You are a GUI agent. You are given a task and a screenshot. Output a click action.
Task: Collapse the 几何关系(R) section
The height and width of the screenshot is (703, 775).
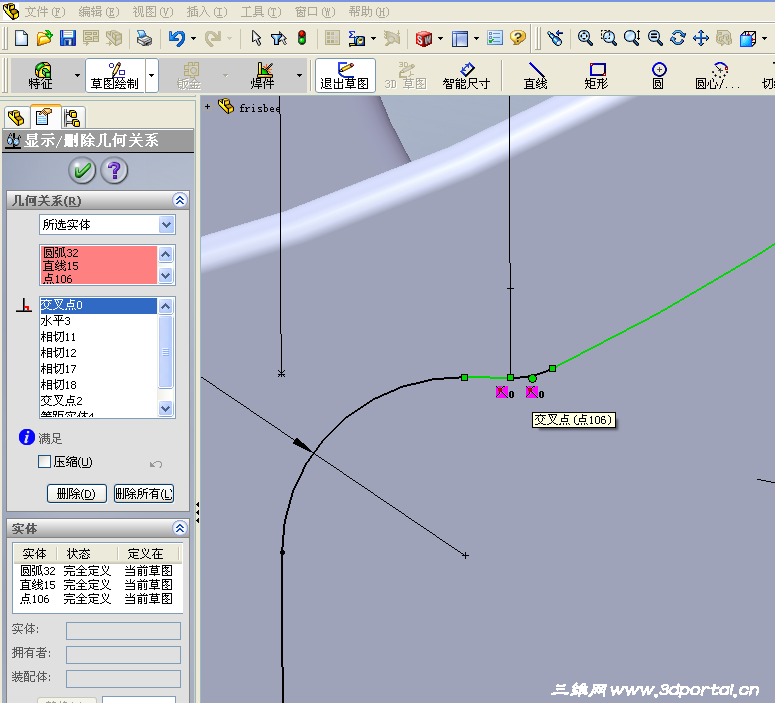180,200
